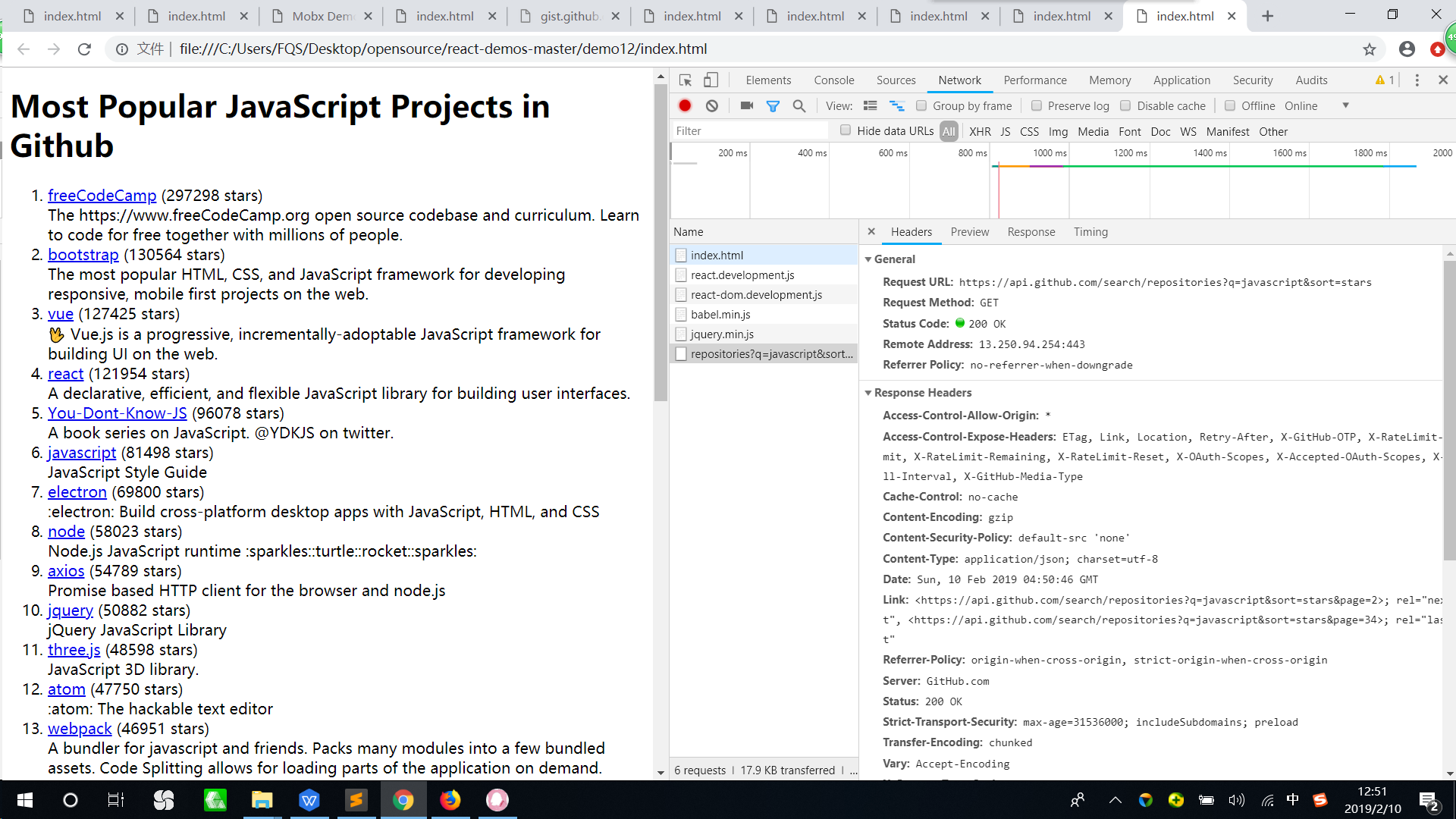The image size is (1456, 819).
Task: Open the Timing tab of request details
Action: click(1090, 232)
